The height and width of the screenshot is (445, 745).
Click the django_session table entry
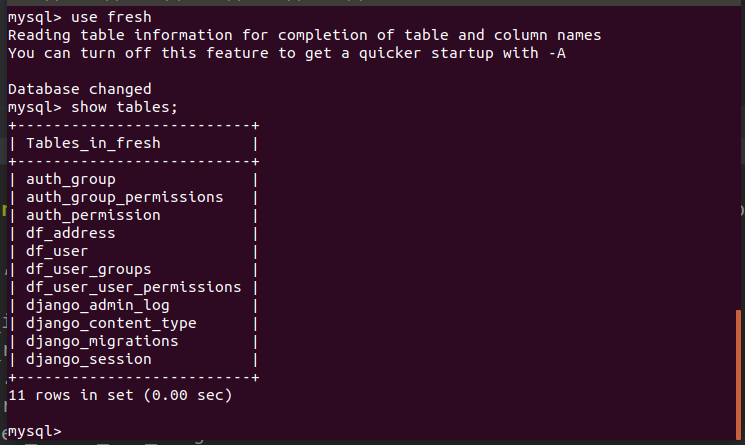click(89, 359)
